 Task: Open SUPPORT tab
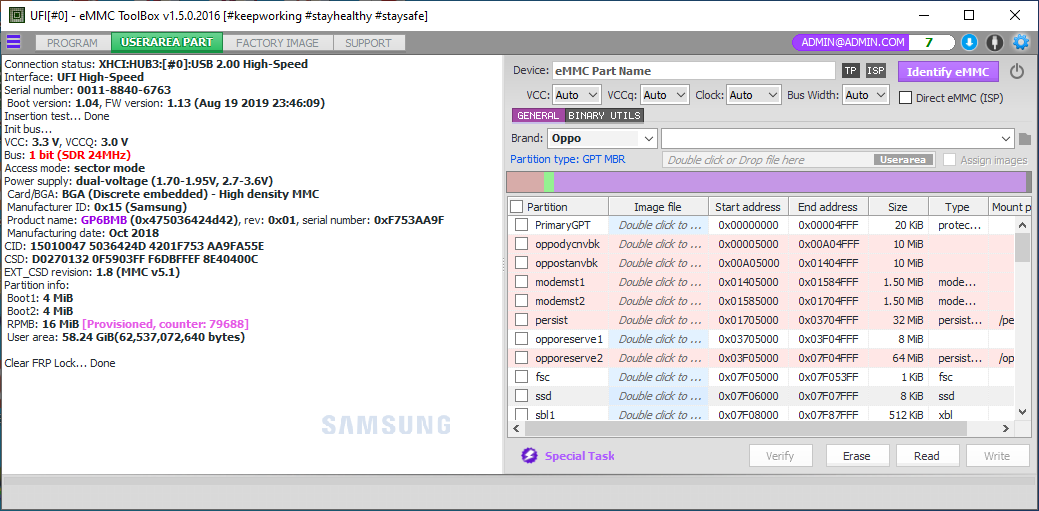click(x=368, y=43)
